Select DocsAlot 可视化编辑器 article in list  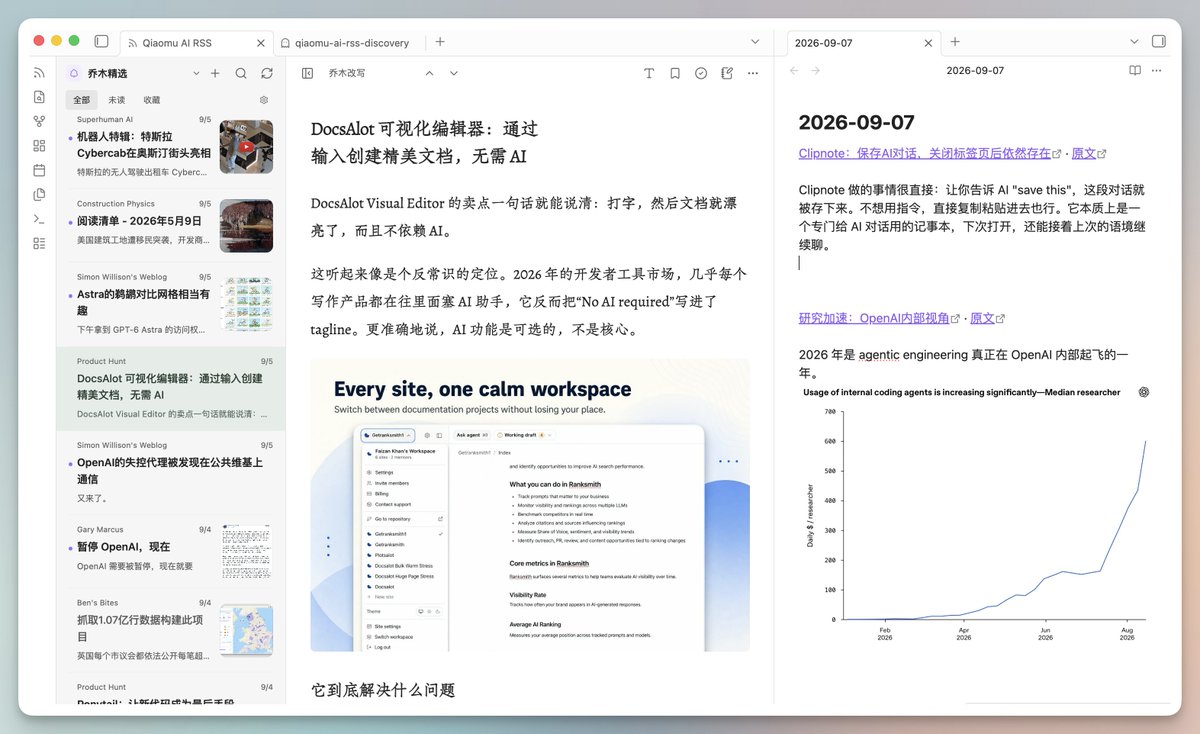click(171, 388)
